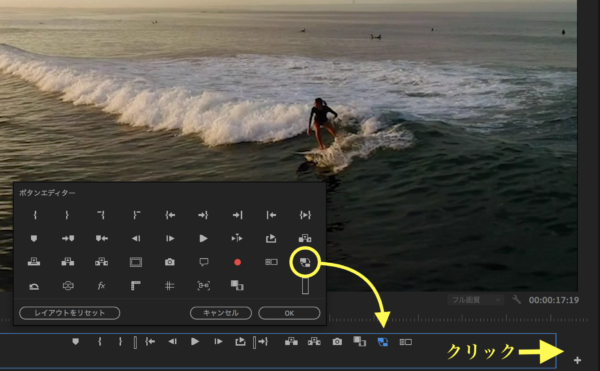Image resolution: width=600 pixels, height=371 pixels.
Task: Select Insert icon in Button Editor
Action: [x=305, y=239]
